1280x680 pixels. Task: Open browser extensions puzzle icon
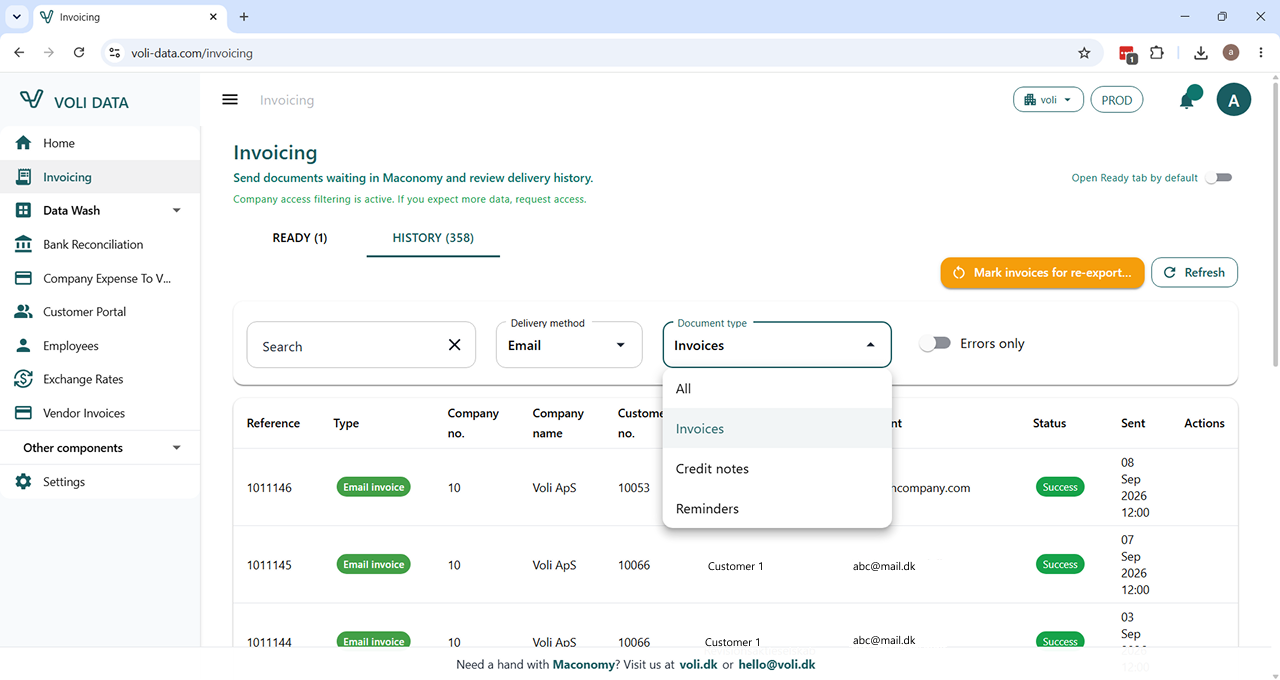1157,53
